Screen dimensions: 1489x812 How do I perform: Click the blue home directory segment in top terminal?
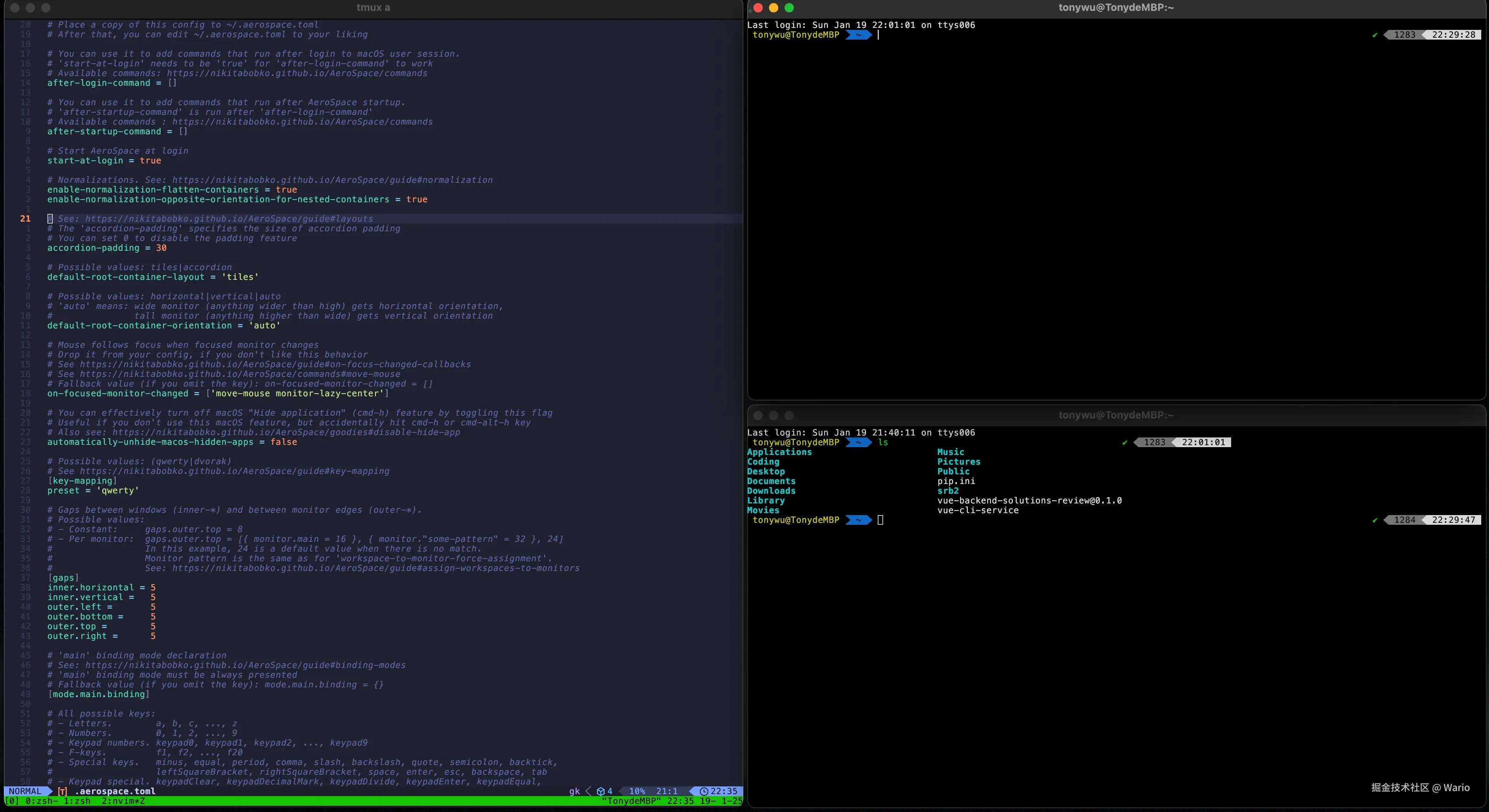pyautogui.click(x=858, y=35)
